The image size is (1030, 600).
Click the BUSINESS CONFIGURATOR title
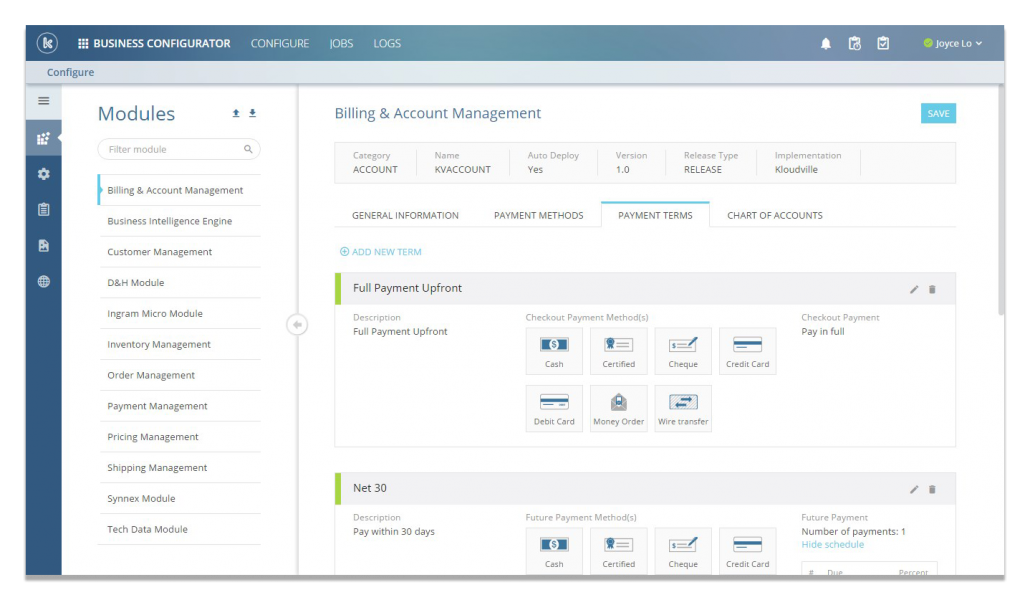click(x=162, y=43)
